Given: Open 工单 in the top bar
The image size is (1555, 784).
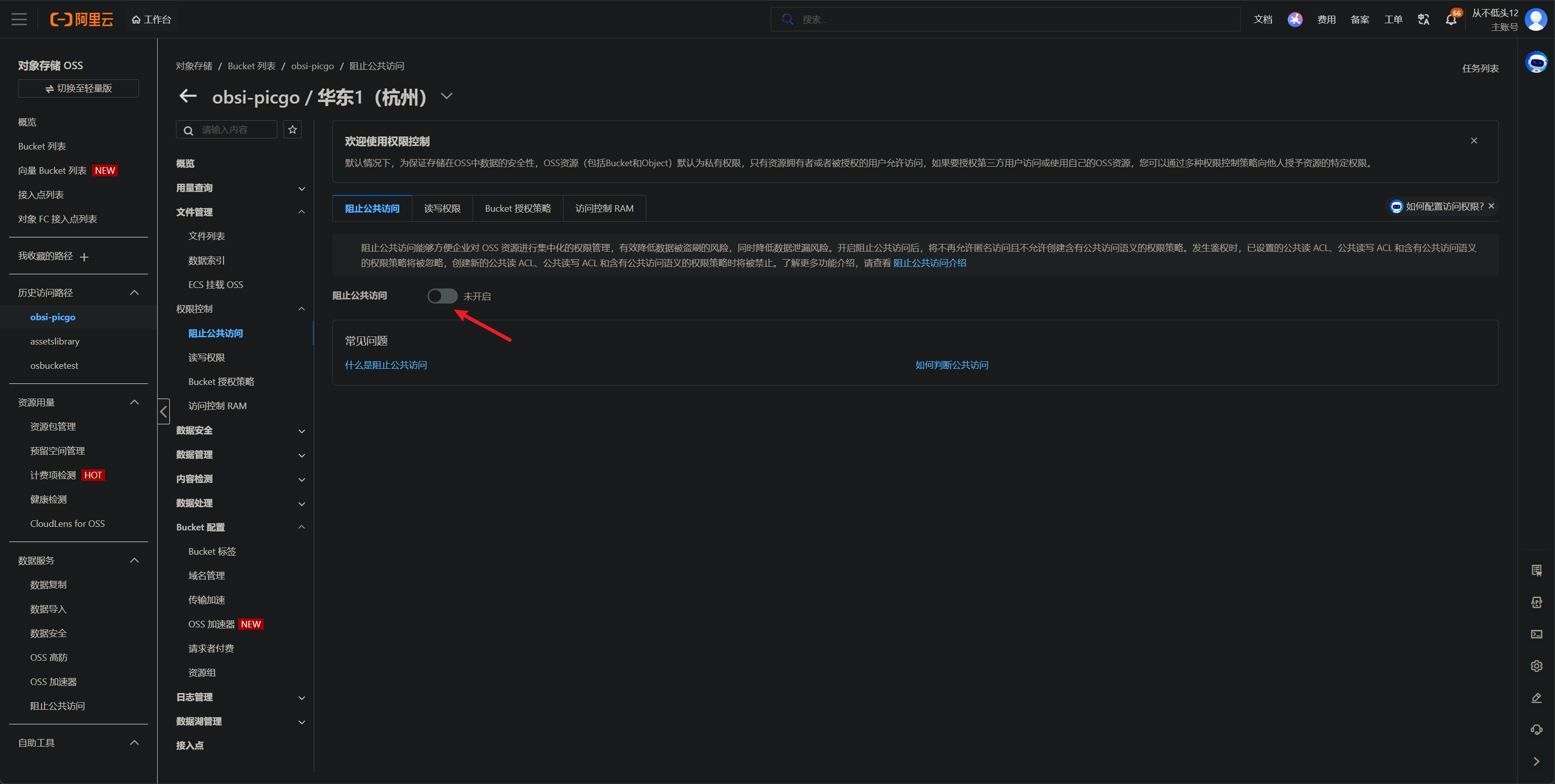Looking at the screenshot, I should (1393, 19).
